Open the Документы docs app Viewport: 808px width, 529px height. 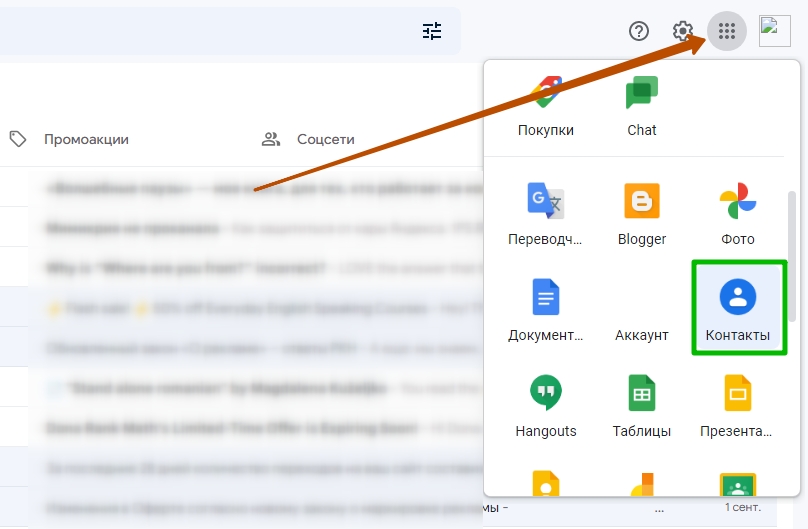tap(545, 311)
